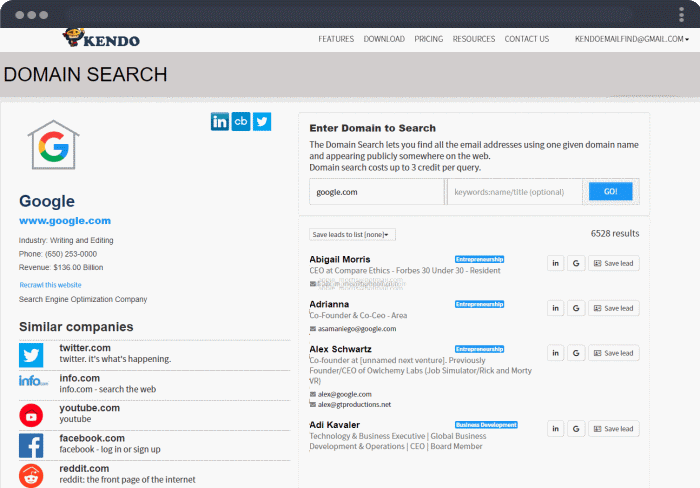
Task: Expand the Save leads to list dropdown
Action: 352,234
